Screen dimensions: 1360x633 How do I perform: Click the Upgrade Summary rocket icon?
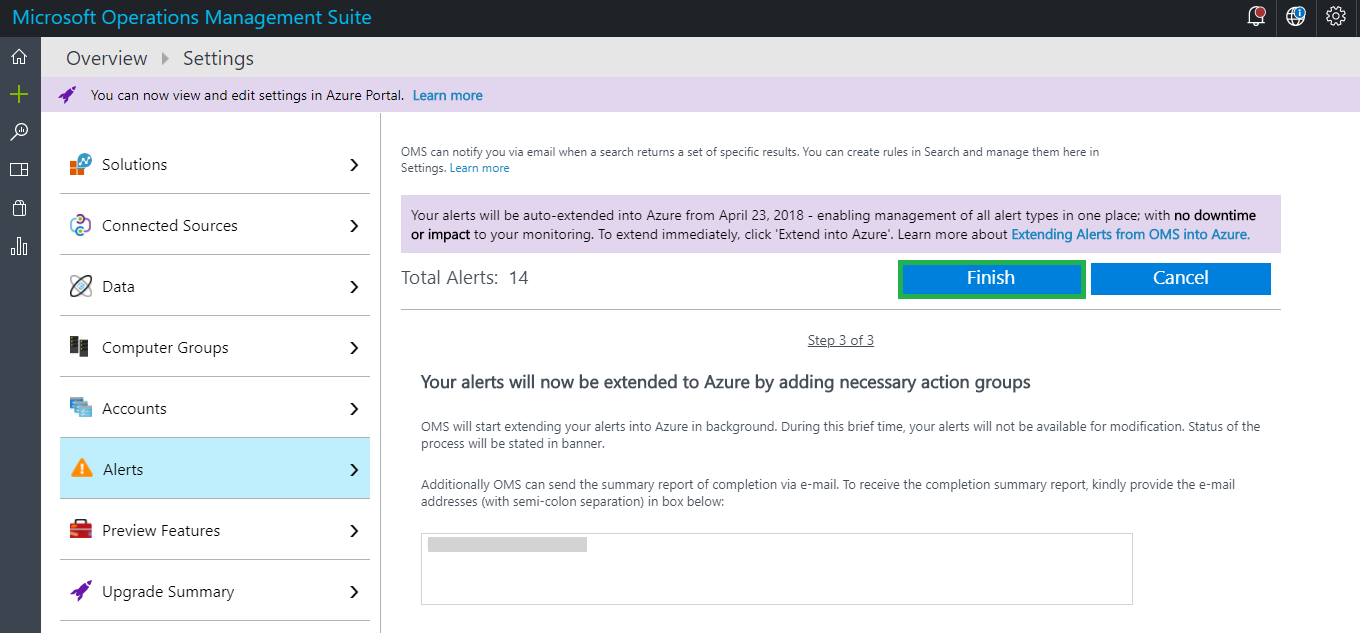click(81, 591)
